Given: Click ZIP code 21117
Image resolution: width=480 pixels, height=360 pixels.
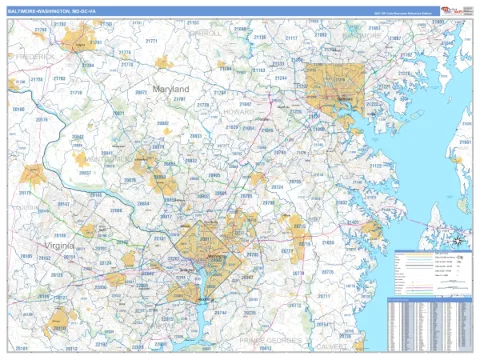Looking at the screenshot, I should 291,38.
